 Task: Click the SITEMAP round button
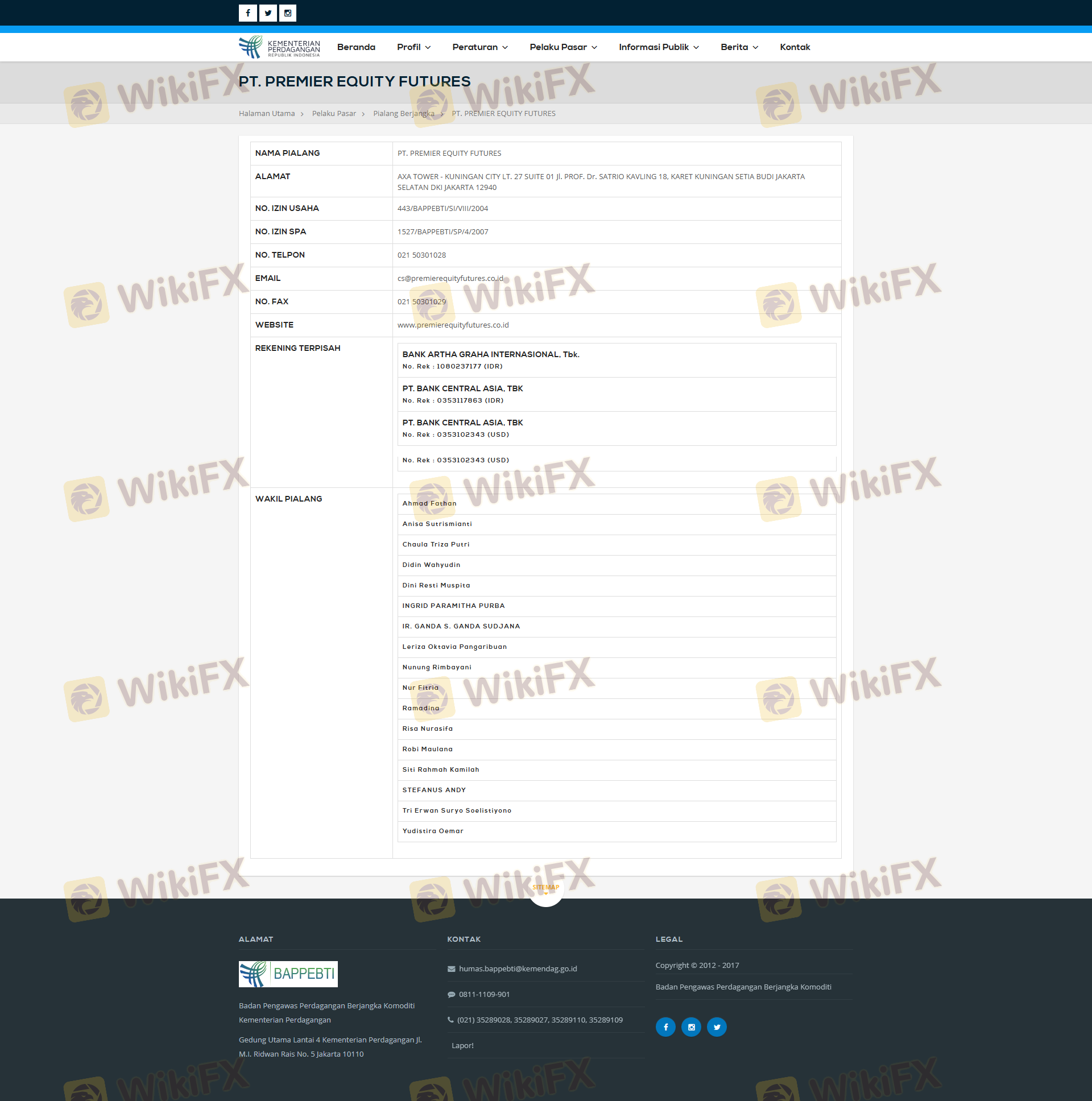point(545,889)
